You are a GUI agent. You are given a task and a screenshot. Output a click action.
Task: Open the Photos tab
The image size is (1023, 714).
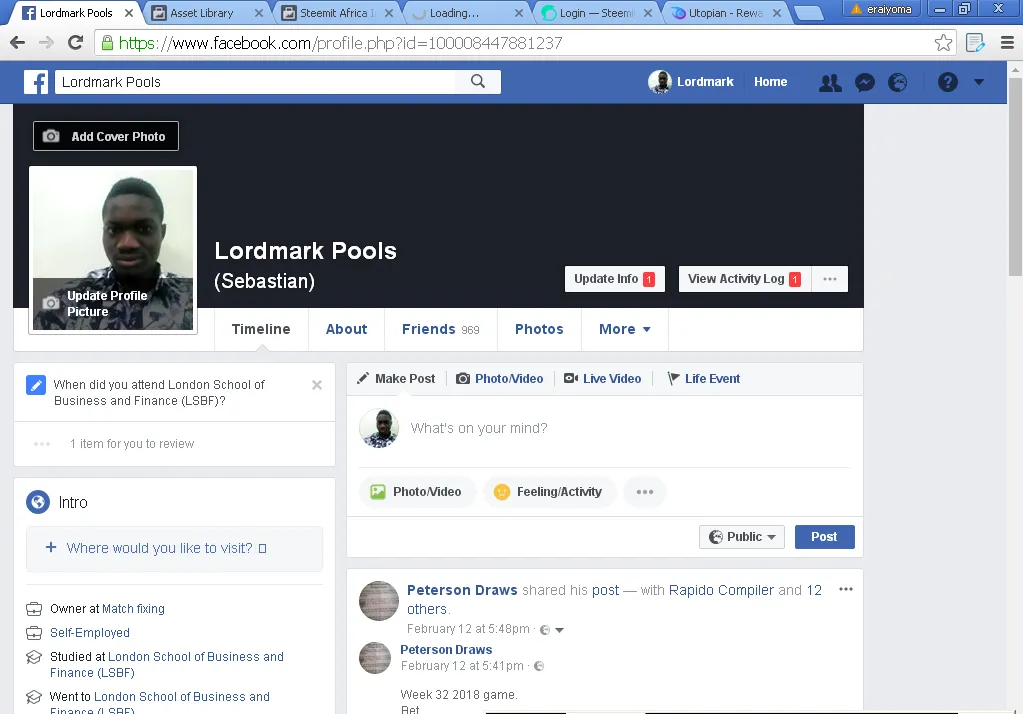coord(539,329)
